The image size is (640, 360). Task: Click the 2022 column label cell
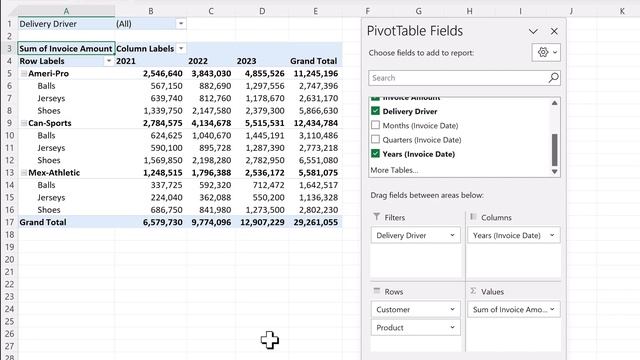coord(211,61)
